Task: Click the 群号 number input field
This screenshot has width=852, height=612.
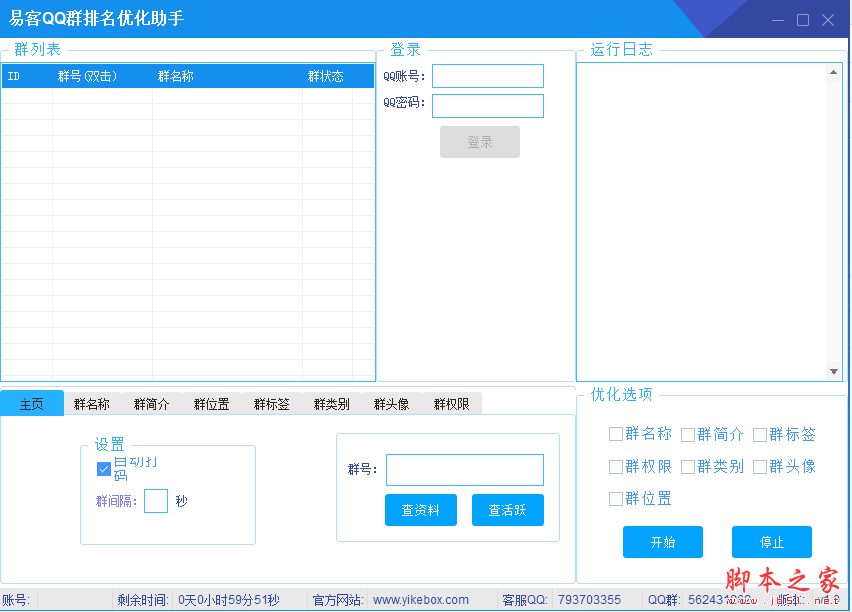Action: pos(465,470)
